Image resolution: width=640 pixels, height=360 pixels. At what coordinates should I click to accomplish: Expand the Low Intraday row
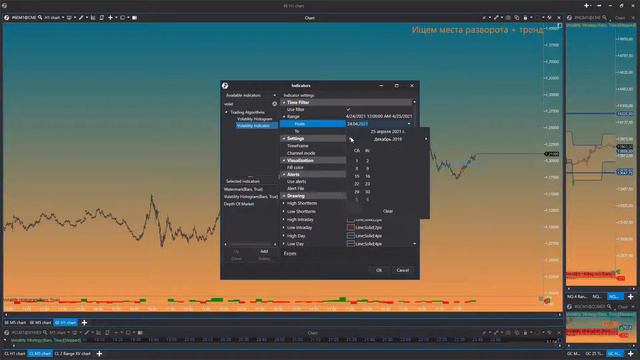[284, 228]
